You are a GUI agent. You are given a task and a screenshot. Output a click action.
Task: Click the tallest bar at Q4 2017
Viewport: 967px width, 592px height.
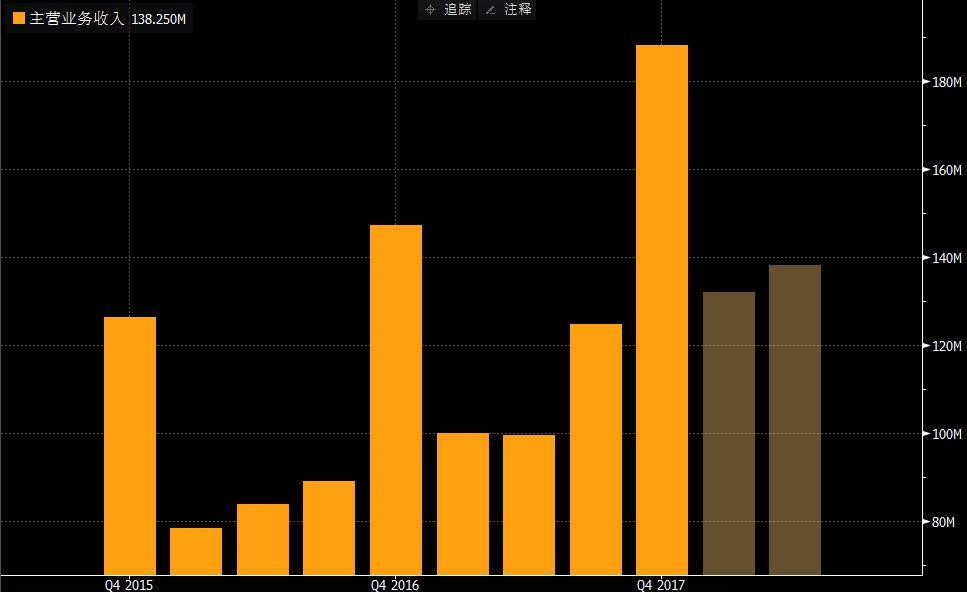click(662, 310)
